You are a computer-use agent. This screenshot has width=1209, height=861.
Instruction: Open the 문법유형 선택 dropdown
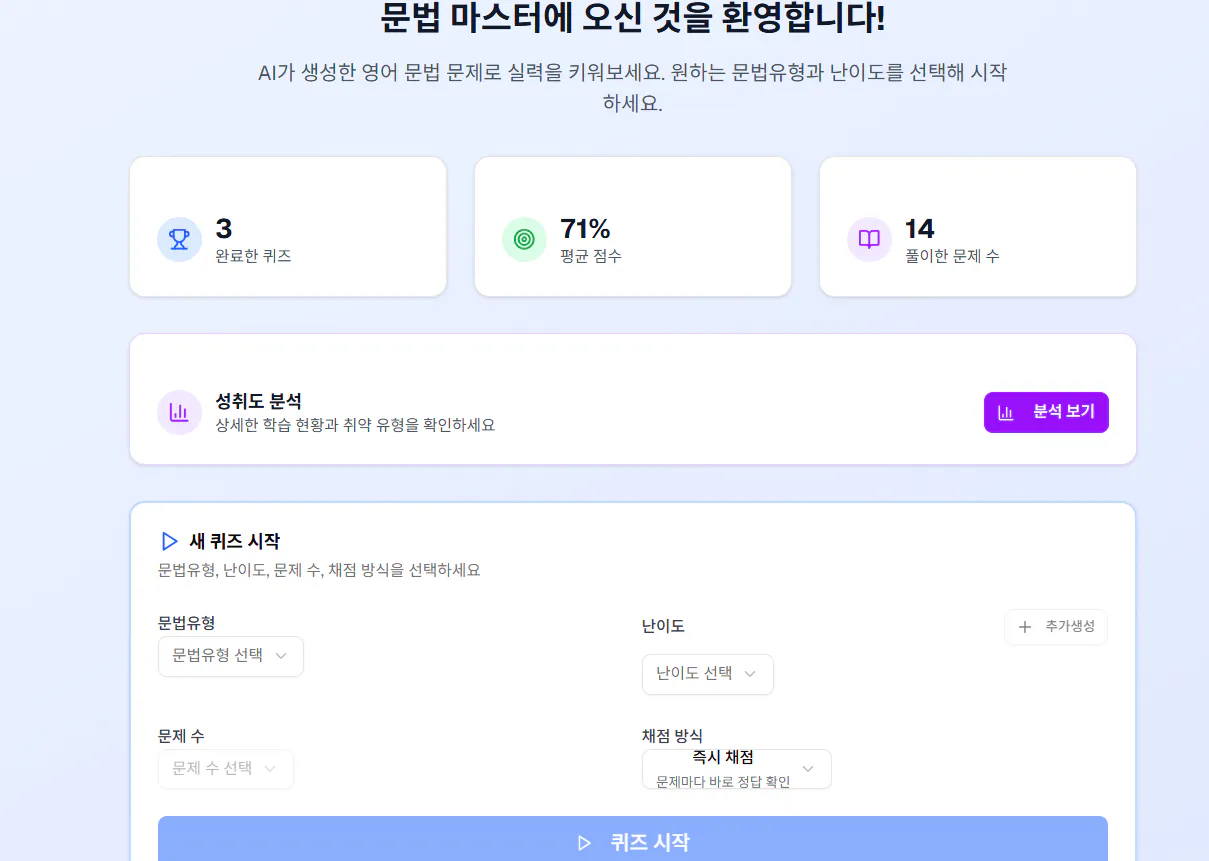point(231,656)
